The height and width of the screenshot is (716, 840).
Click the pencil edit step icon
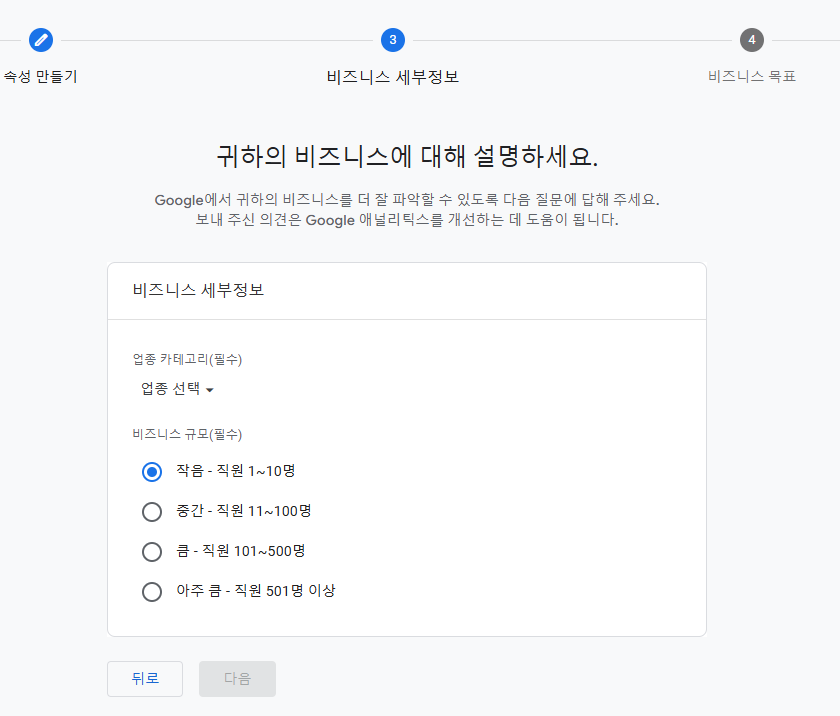pos(41,40)
